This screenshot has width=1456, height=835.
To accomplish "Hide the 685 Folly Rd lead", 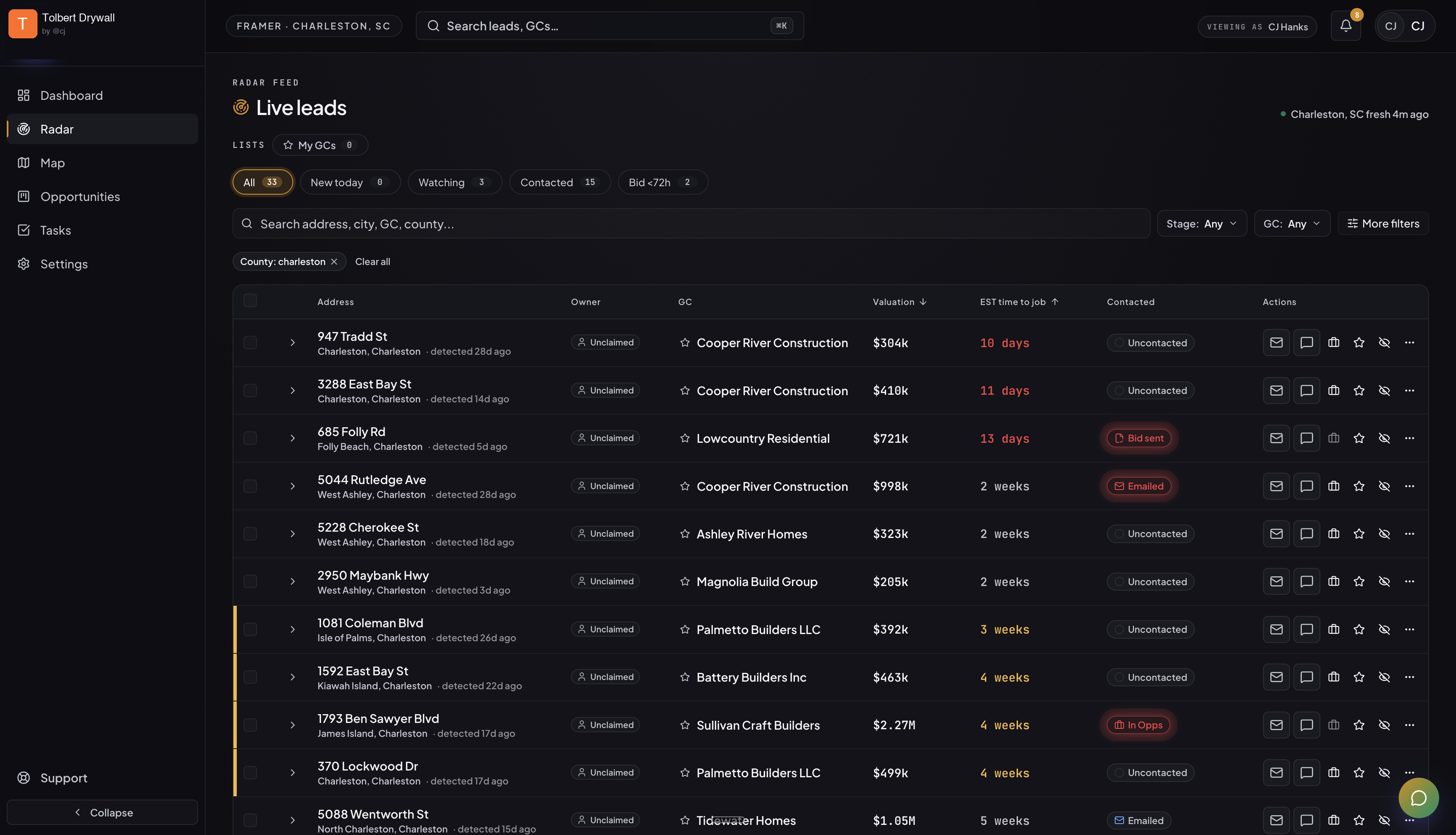I will 1384,438.
